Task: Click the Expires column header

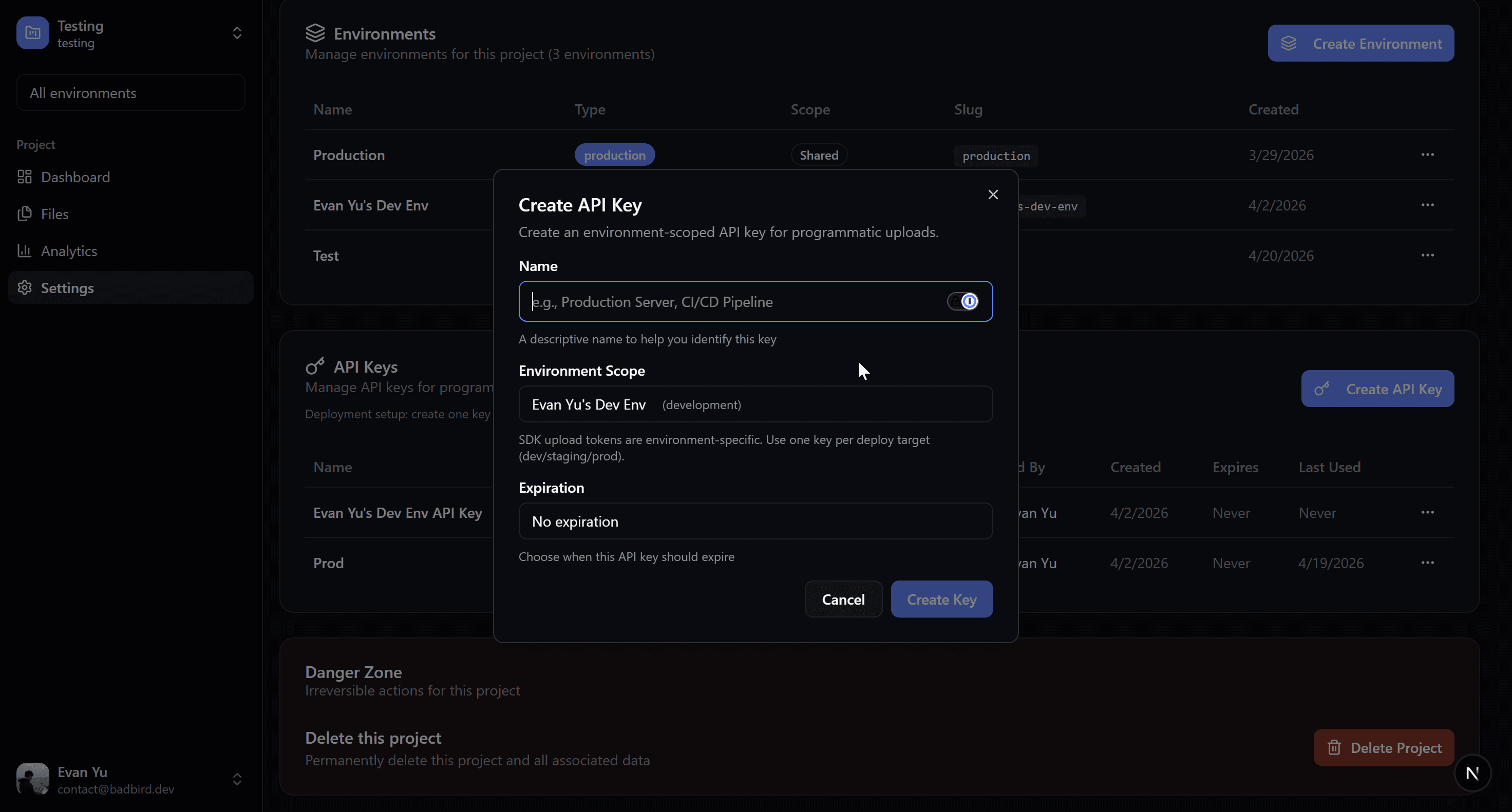Action: pyautogui.click(x=1235, y=468)
